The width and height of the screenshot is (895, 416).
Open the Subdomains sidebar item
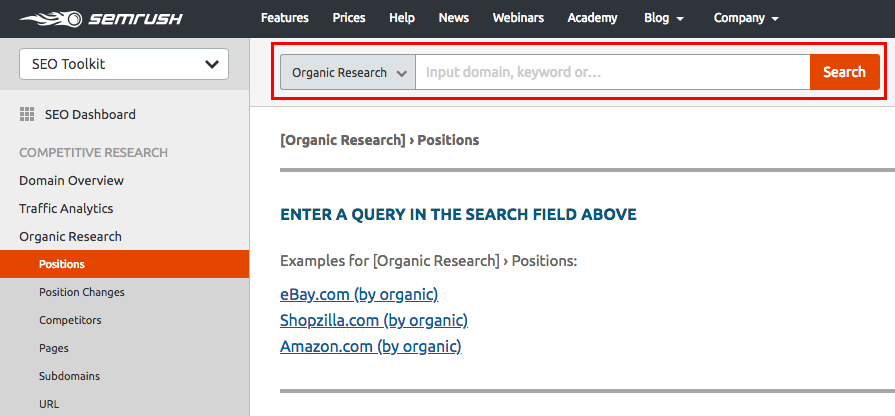(69, 376)
